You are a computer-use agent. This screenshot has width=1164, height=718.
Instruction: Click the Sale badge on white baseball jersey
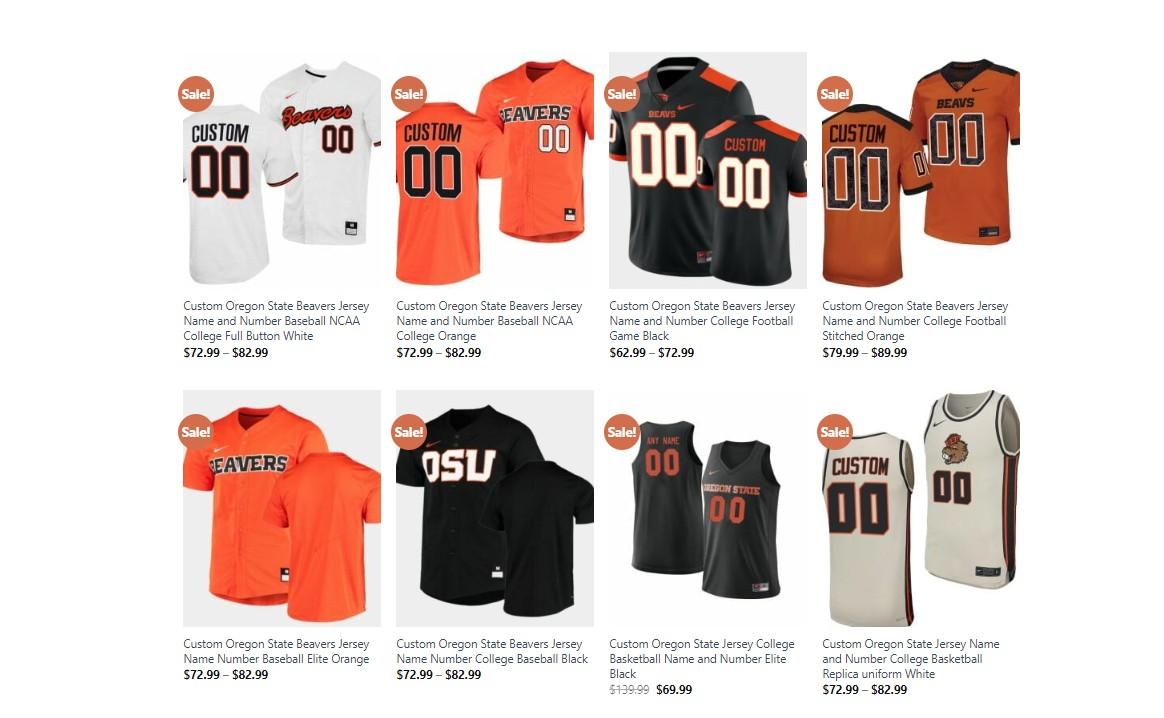pyautogui.click(x=196, y=94)
